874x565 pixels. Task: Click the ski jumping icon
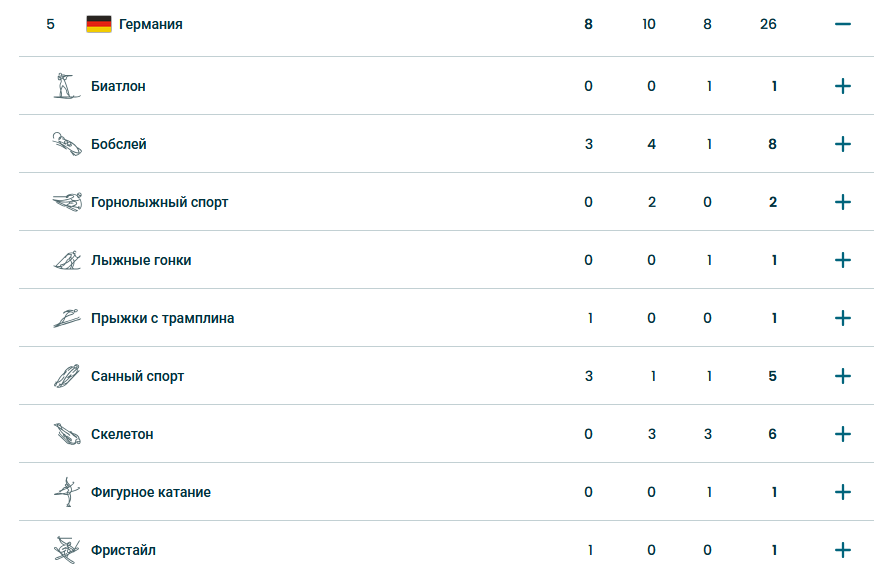(x=67, y=318)
